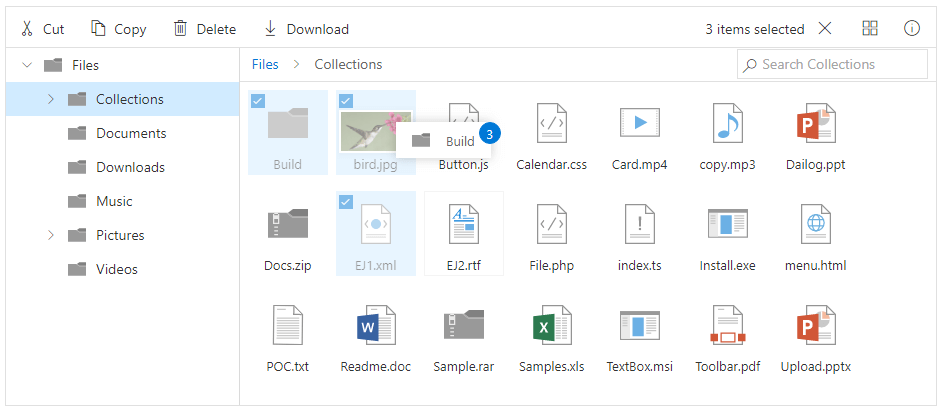Navigate to Files breadcrumb link
The image size is (945, 411).
(265, 64)
